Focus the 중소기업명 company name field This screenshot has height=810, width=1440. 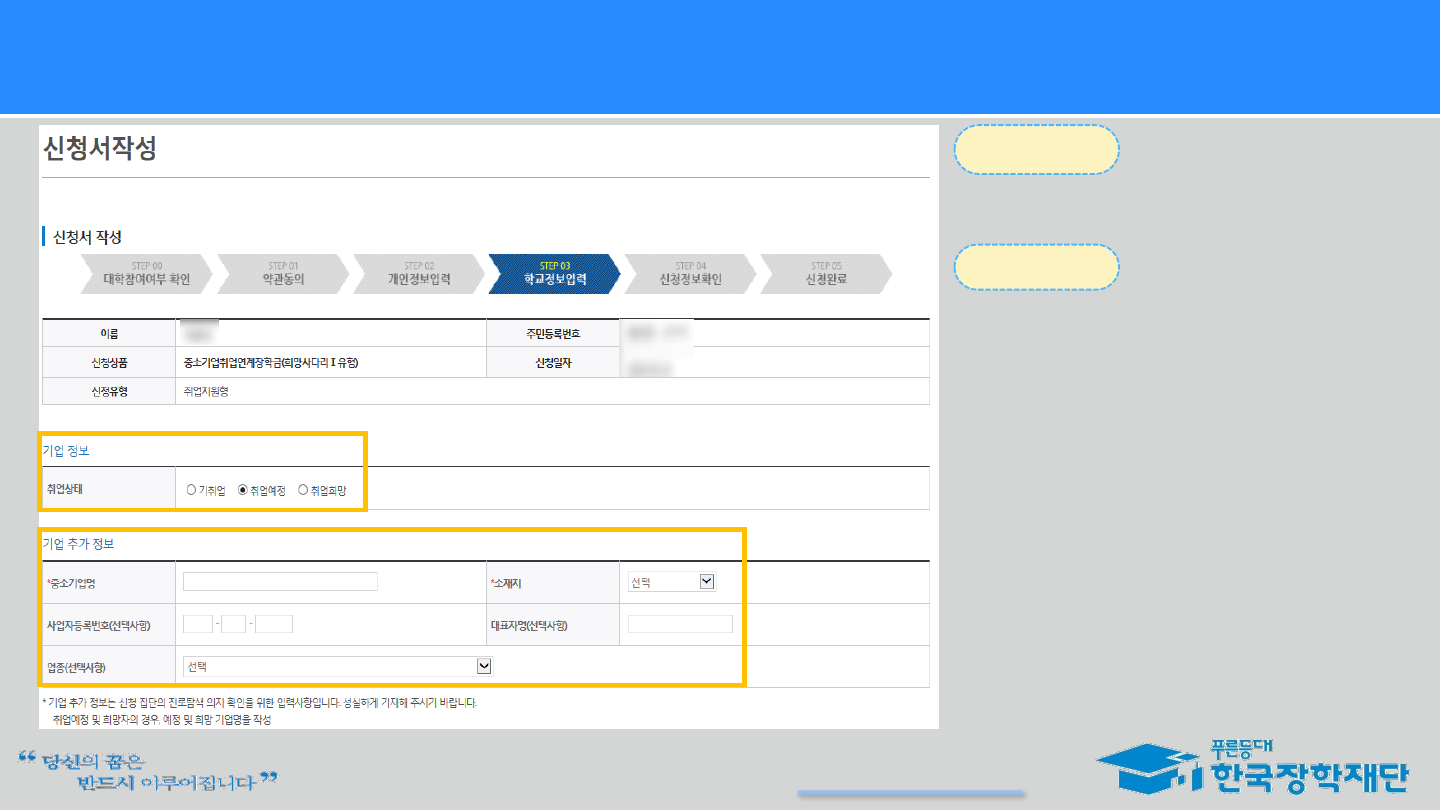[280, 582]
